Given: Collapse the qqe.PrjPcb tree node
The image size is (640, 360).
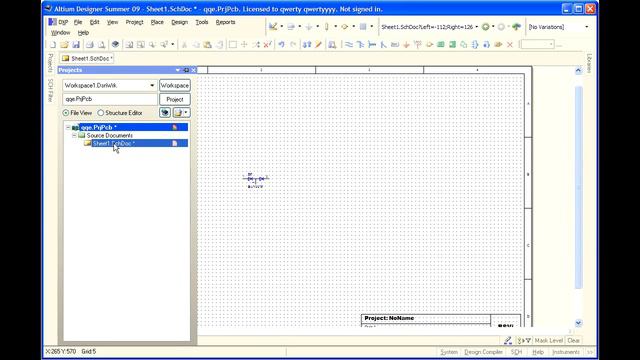Looking at the screenshot, I should 68,127.
